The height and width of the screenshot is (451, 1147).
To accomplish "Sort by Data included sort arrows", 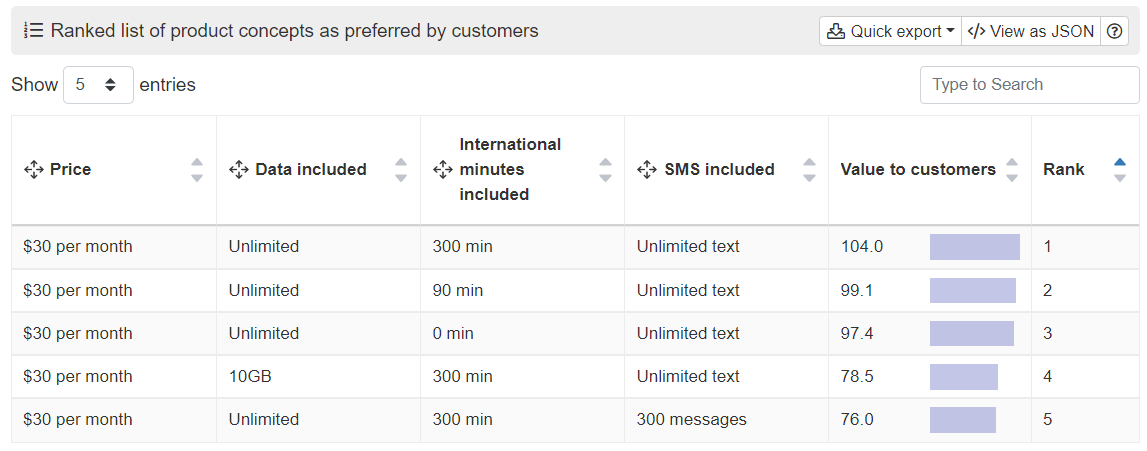I will click(x=401, y=170).
